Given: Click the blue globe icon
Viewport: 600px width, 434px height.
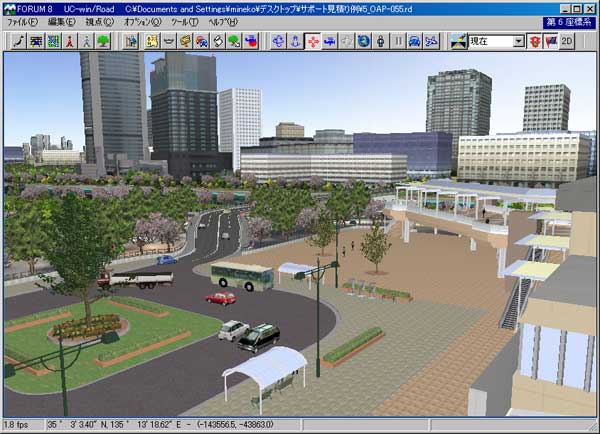Looking at the screenshot, I should [x=364, y=41].
